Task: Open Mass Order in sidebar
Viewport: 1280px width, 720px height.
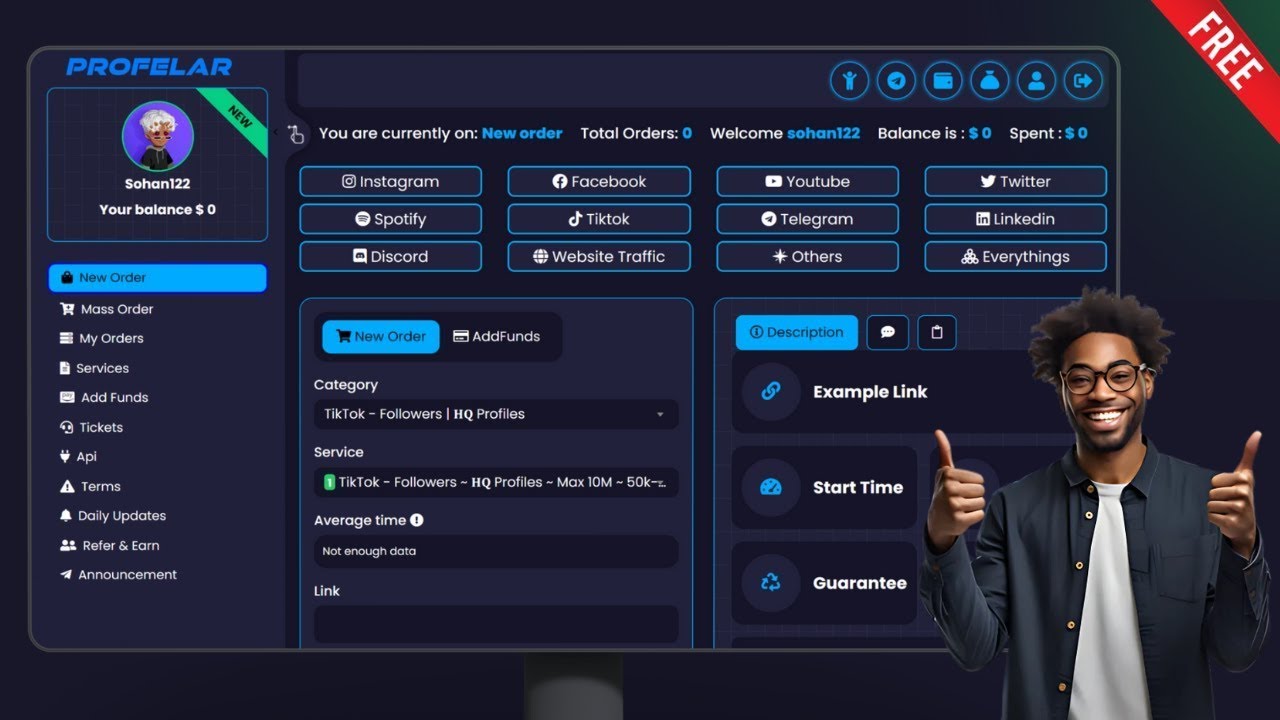Action: click(107, 309)
